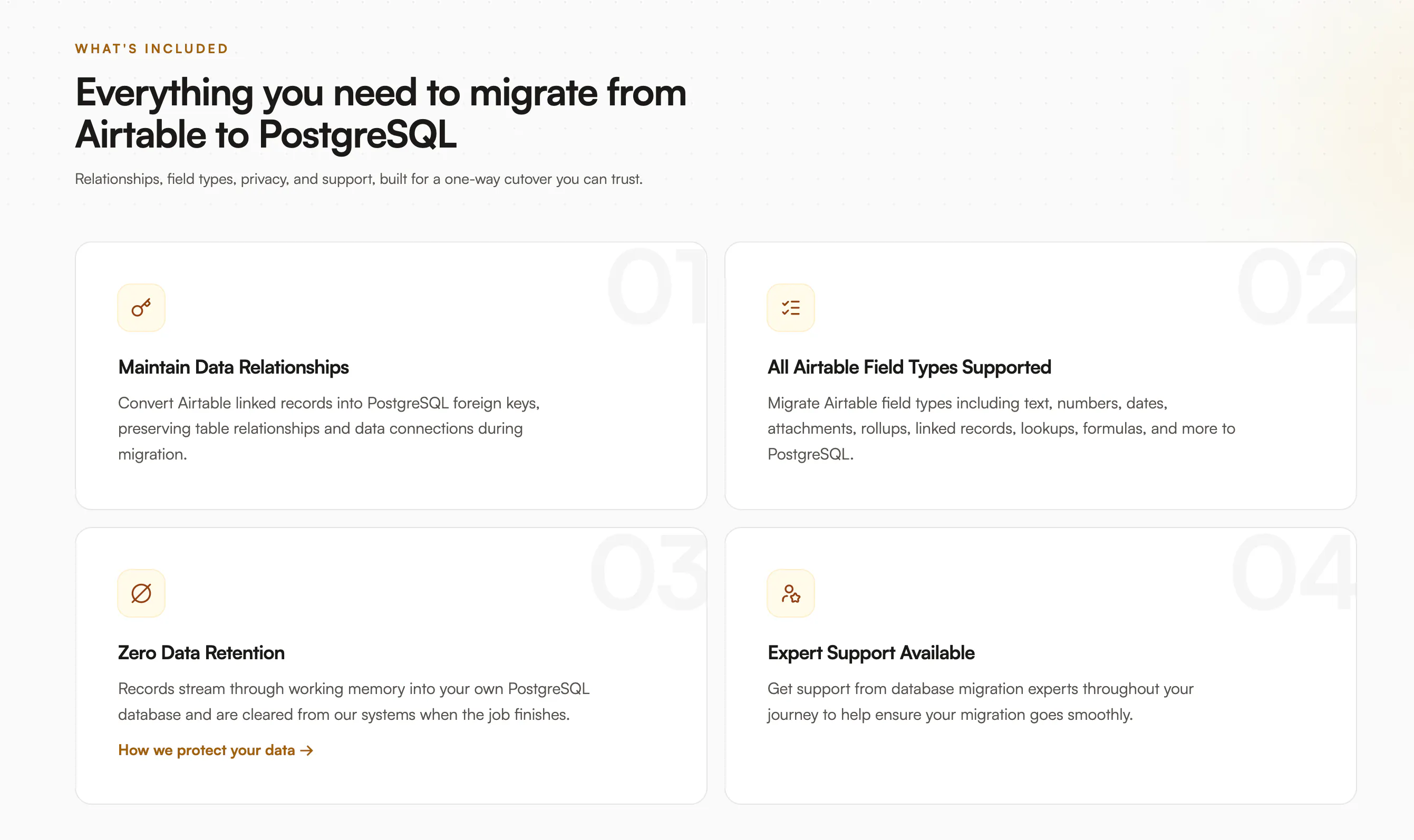
Task: Click the 'Expert Support Available' heading
Action: coord(871,652)
